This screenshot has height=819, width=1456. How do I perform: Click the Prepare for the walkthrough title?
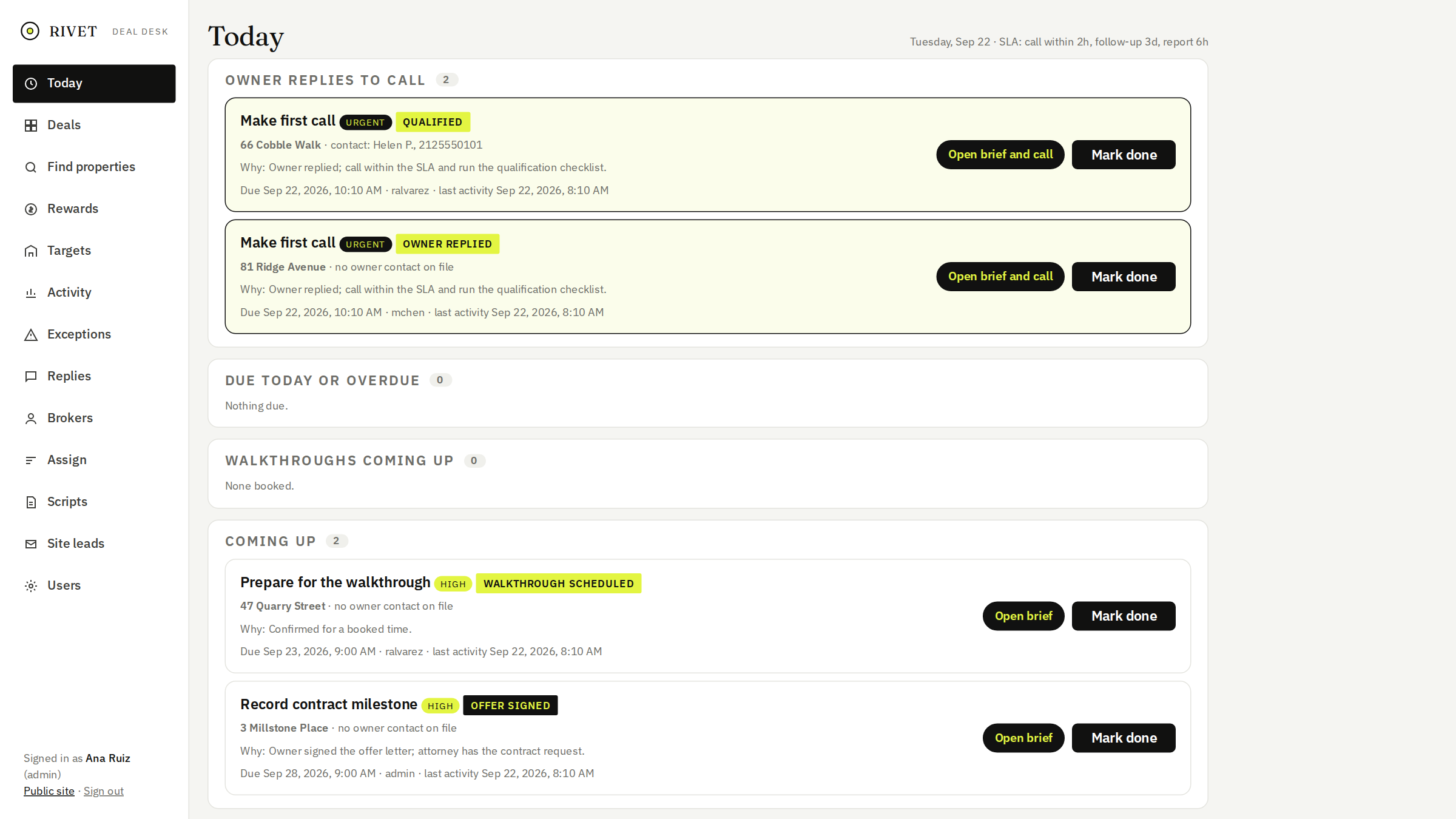point(335,582)
